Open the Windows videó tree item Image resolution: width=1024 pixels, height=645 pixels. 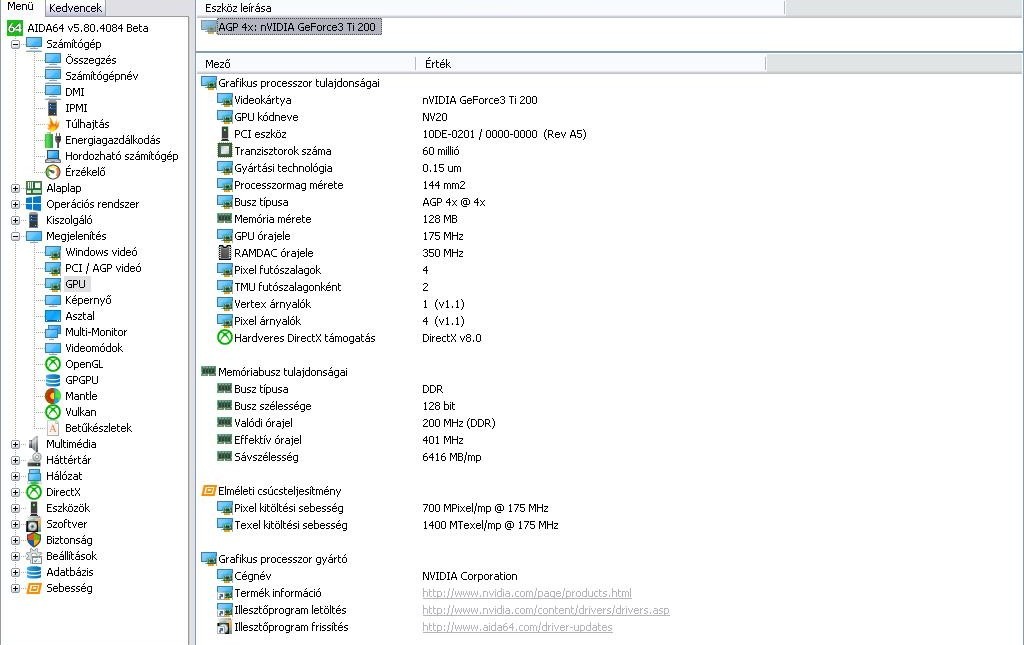(101, 252)
